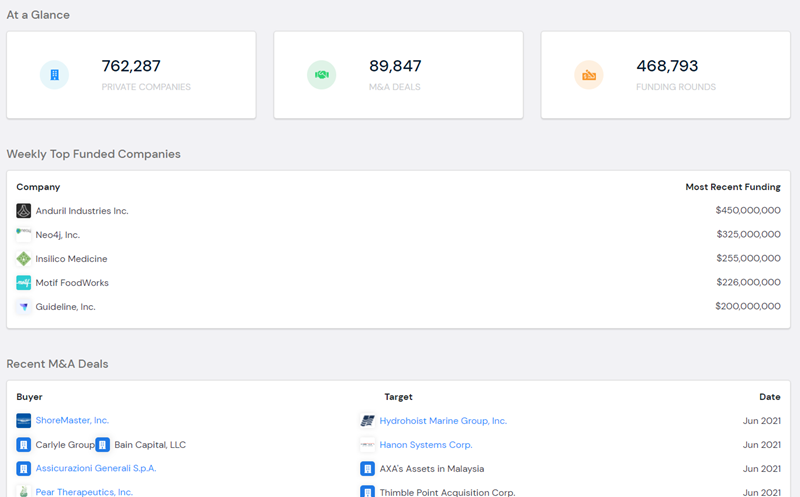Click the Anduril Industries logo icon
This screenshot has height=497, width=800.
pos(23,211)
